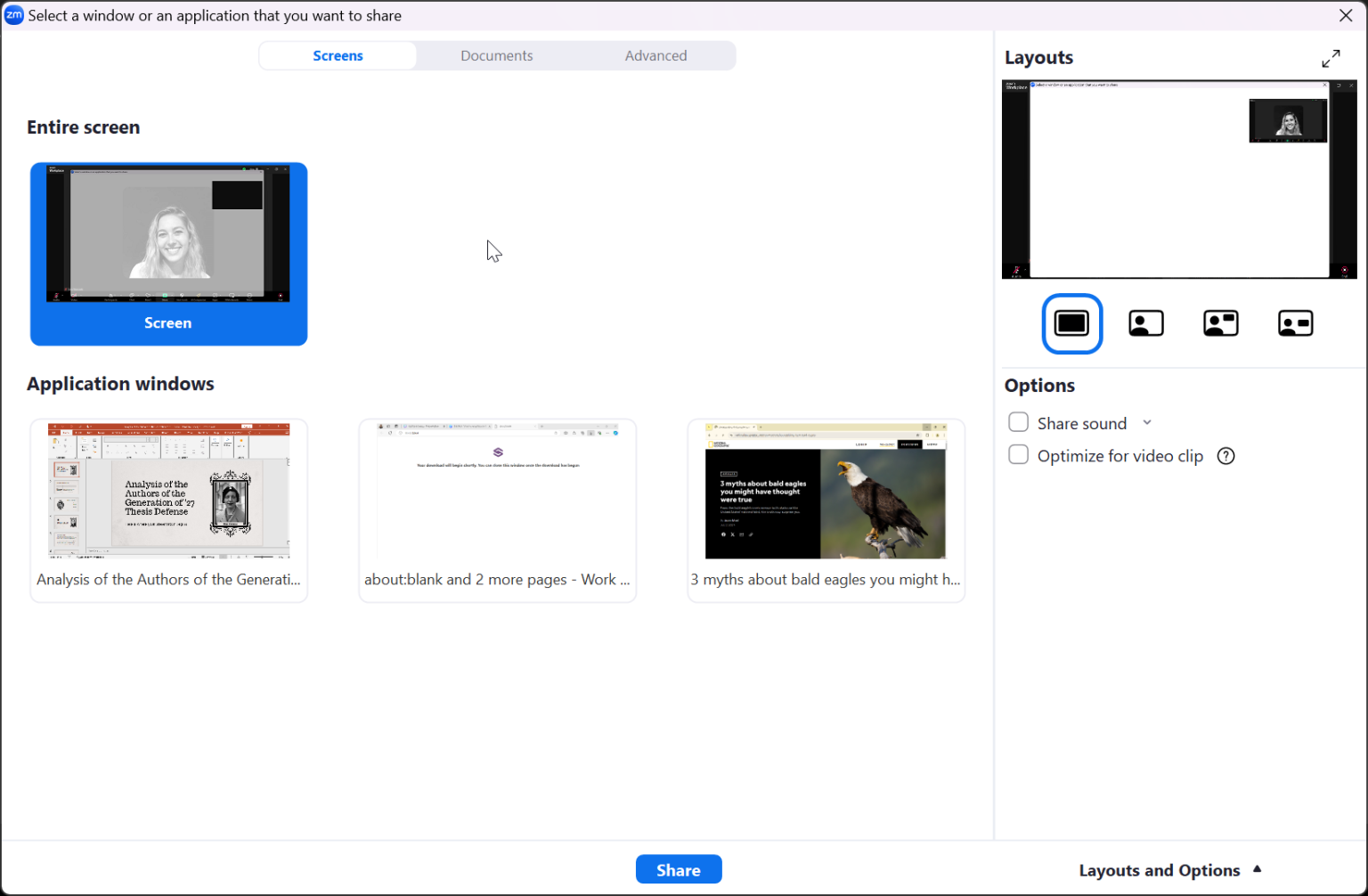
Task: Select the entire Screen for sharing
Action: (168, 254)
